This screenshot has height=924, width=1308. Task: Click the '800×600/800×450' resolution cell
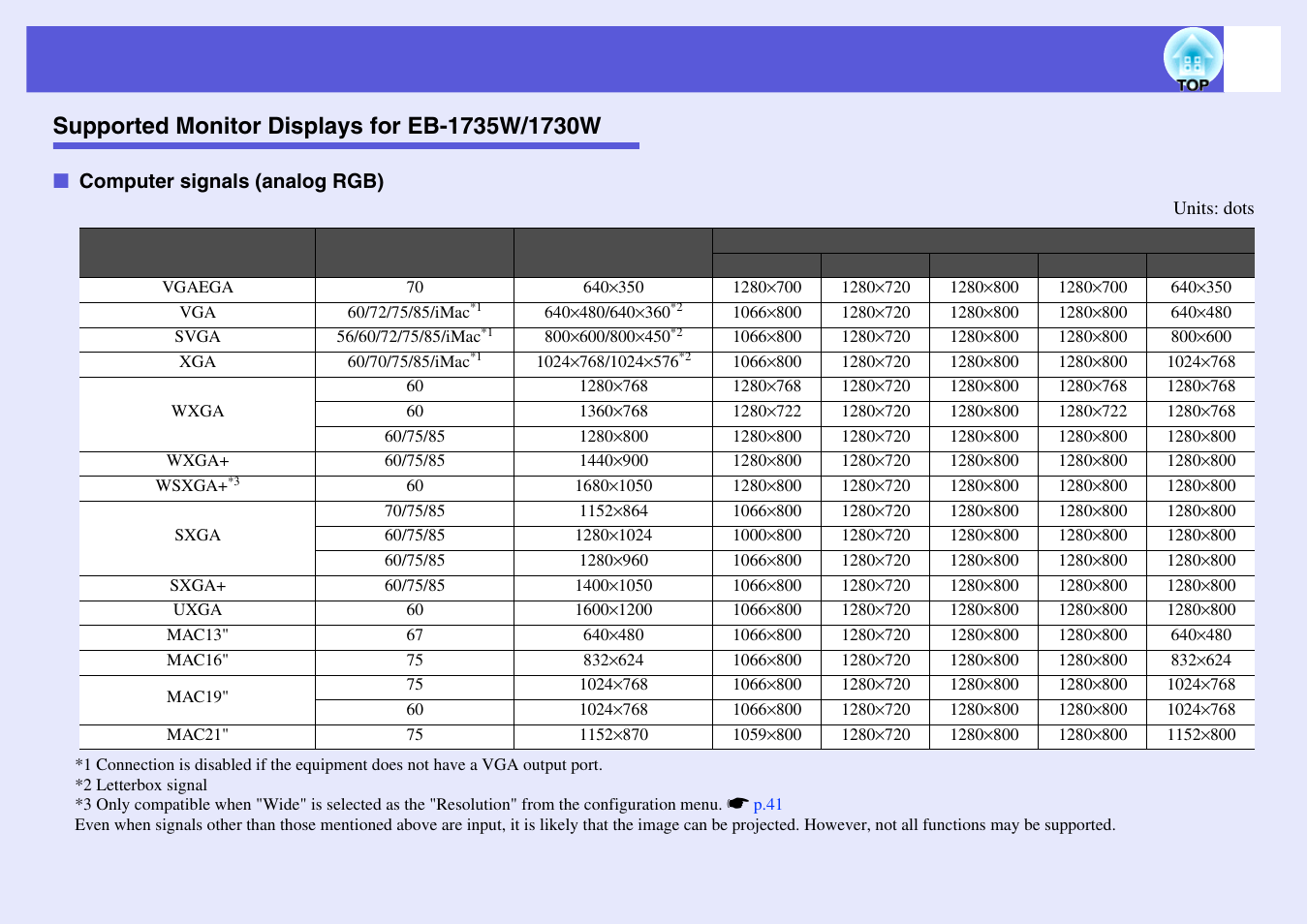pos(613,337)
